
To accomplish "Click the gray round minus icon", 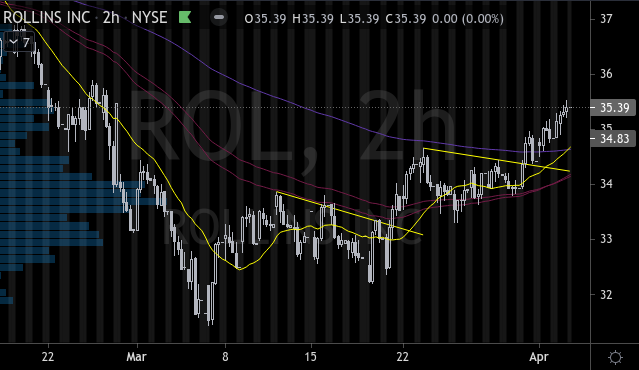I will pyautogui.click(x=219, y=18).
